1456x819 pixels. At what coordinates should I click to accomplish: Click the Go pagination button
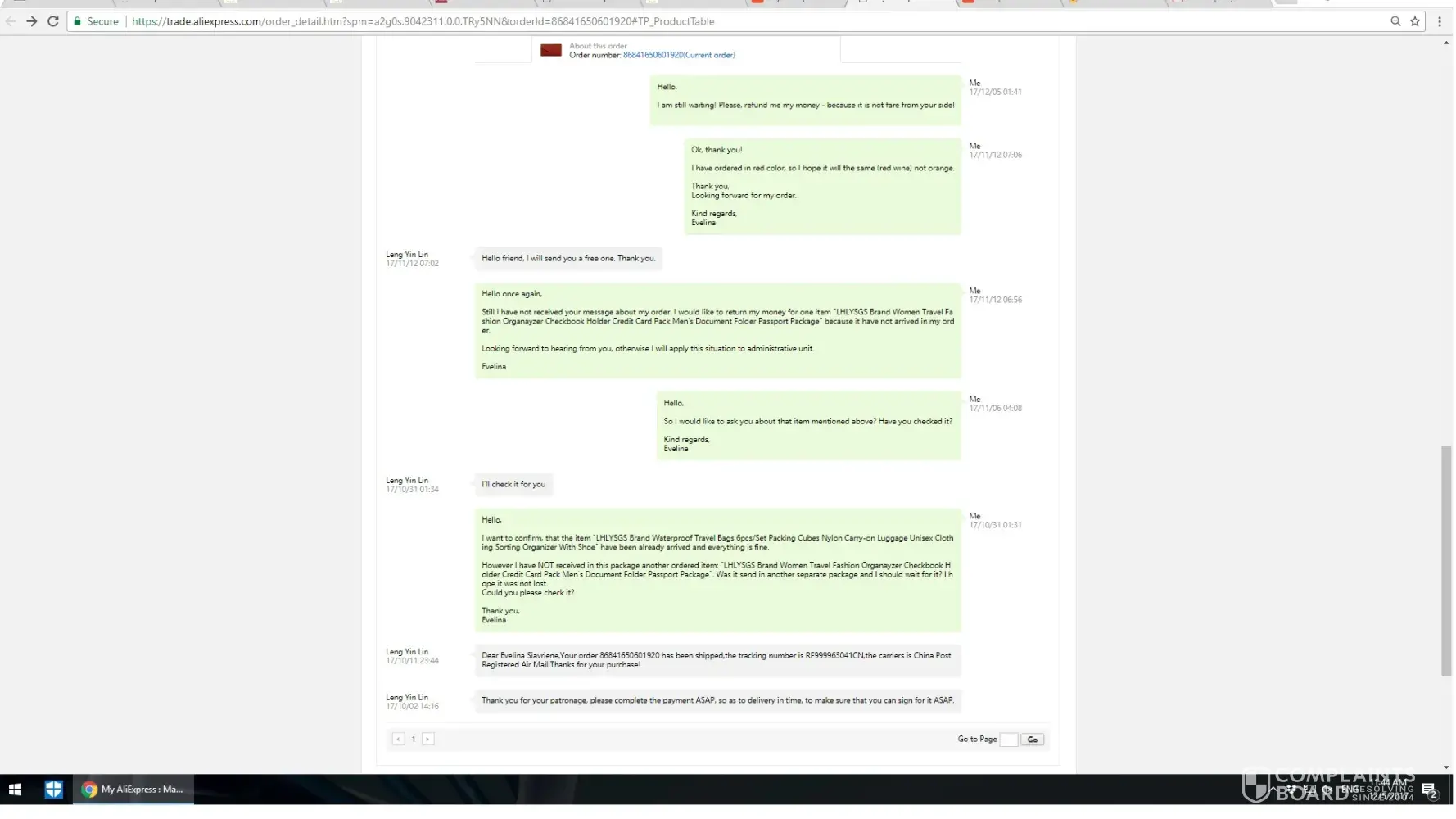(1033, 740)
